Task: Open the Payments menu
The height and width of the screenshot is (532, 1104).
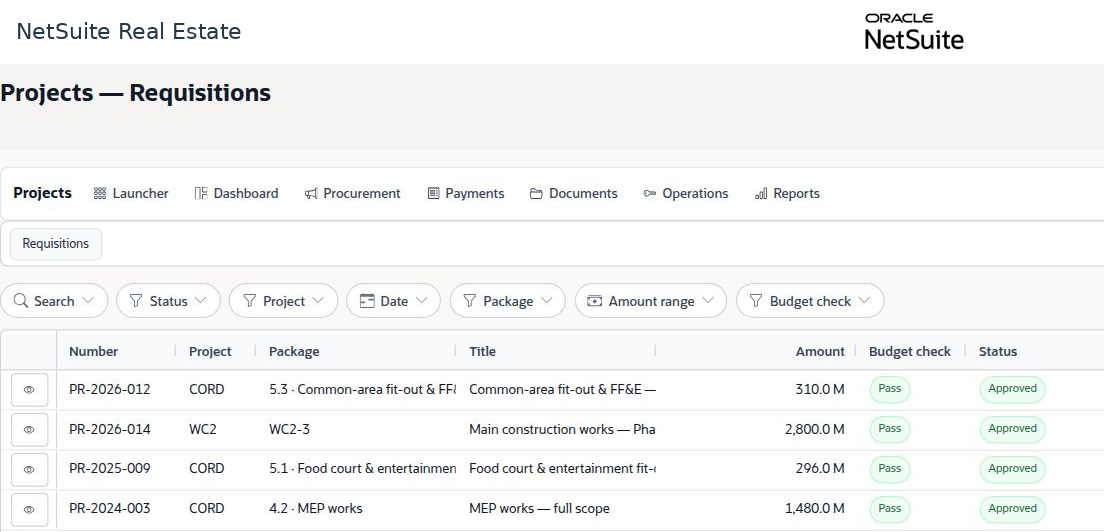Action: pos(466,194)
